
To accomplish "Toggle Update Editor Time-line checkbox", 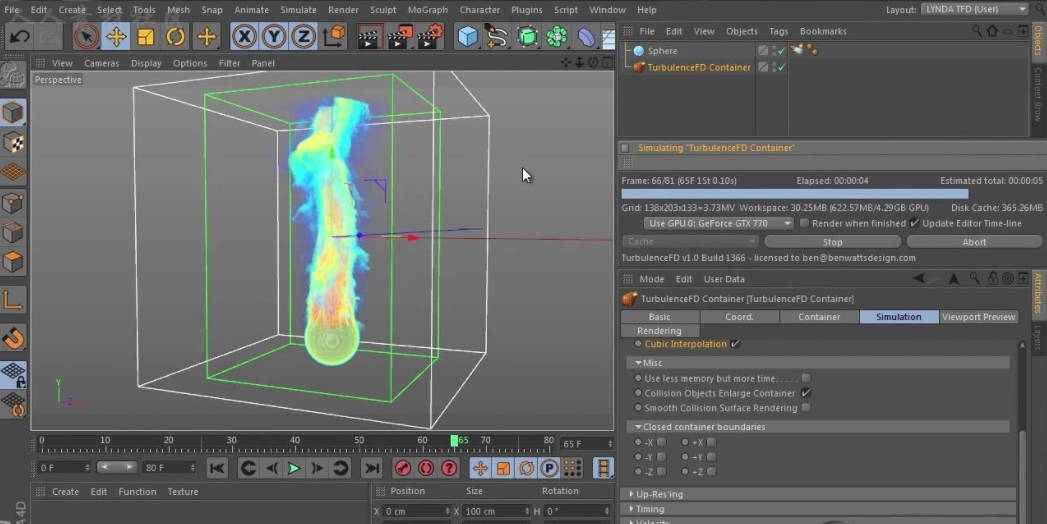I will pyautogui.click(x=914, y=223).
